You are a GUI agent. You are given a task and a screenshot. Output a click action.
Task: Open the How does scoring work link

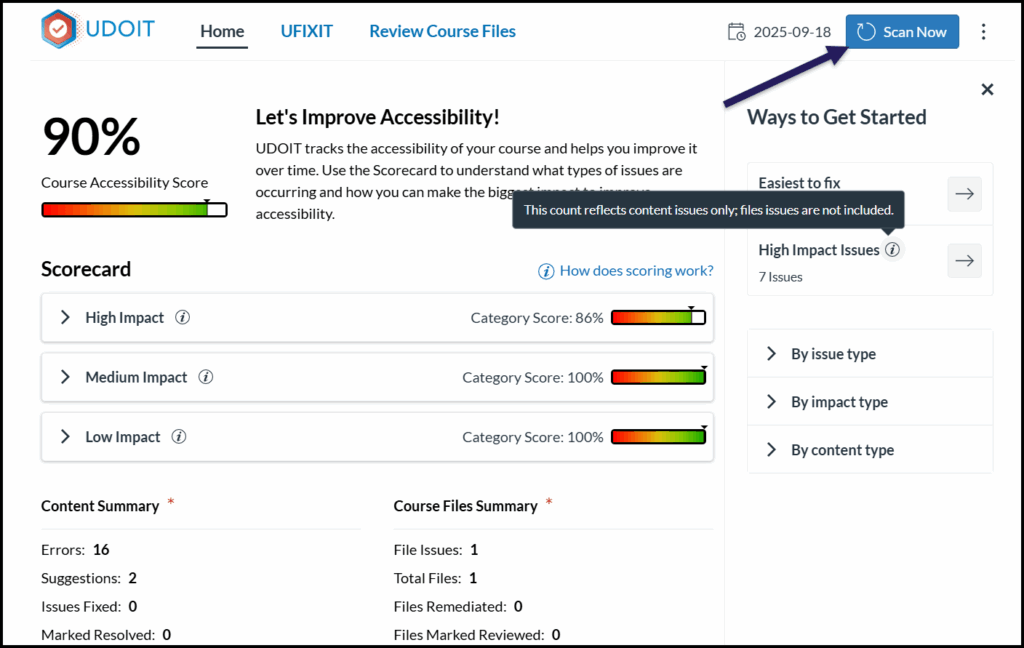636,271
